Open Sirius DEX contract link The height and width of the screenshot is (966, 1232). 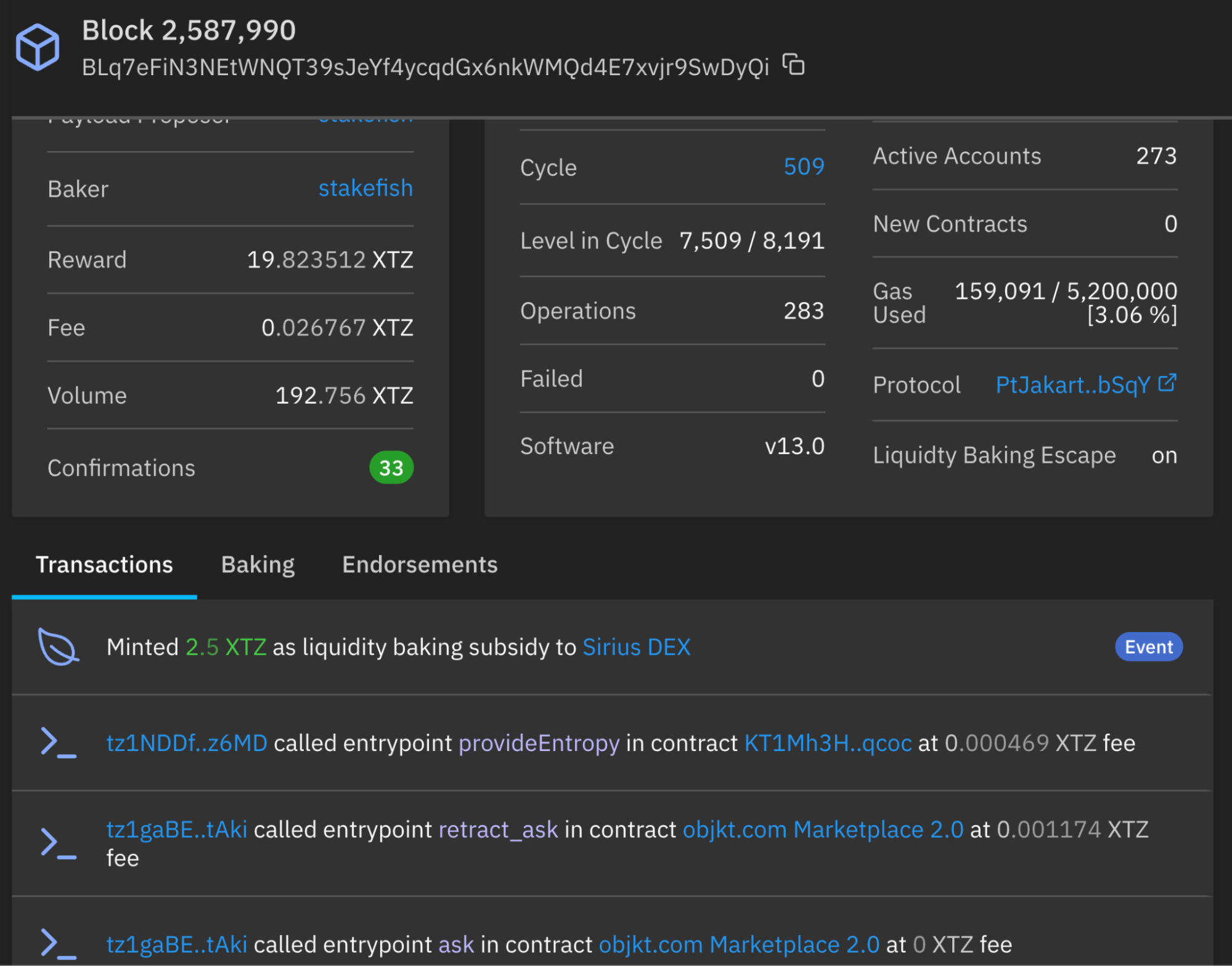click(636, 647)
